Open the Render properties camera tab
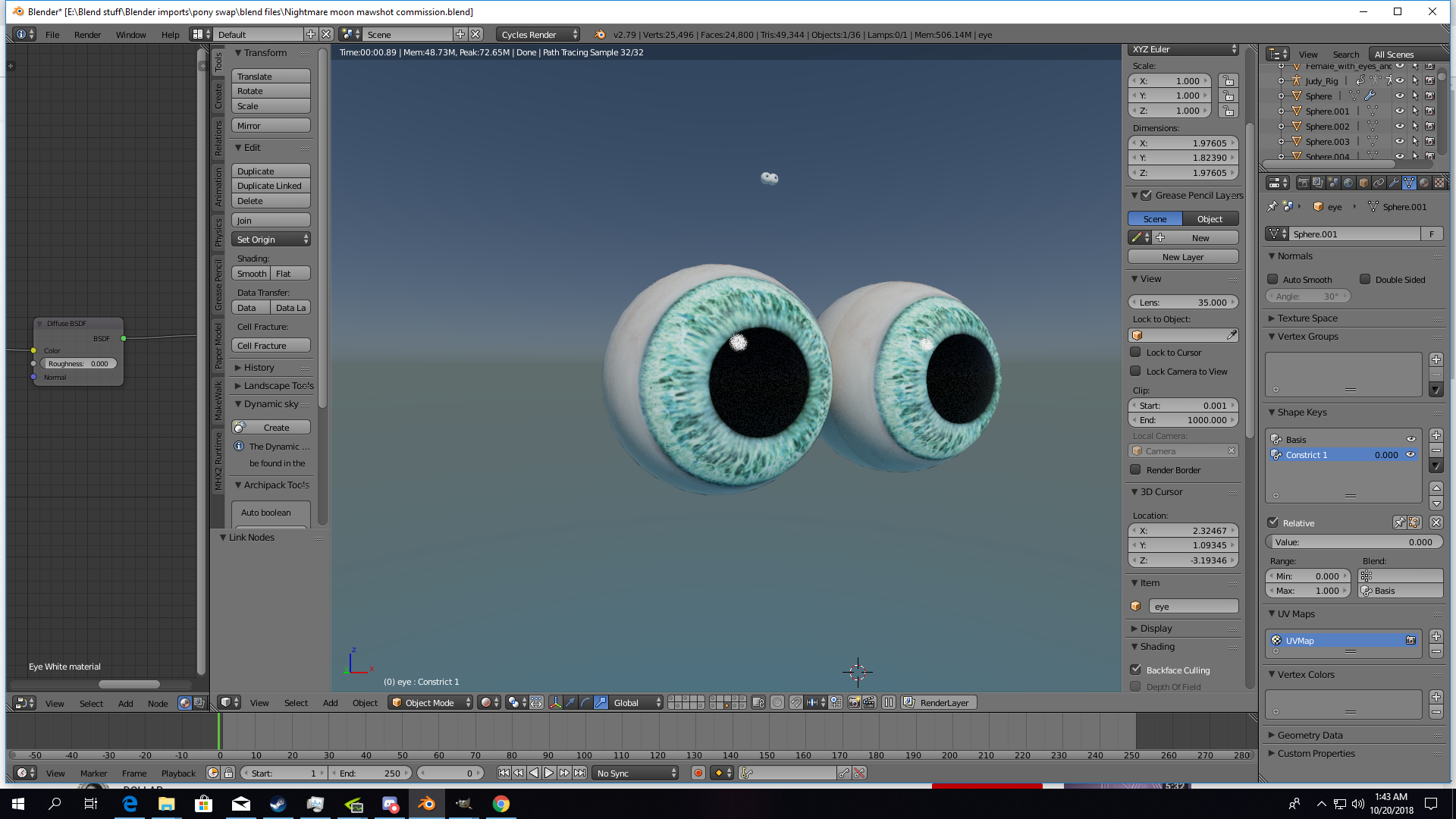Viewport: 1456px width, 819px height. [x=1303, y=183]
